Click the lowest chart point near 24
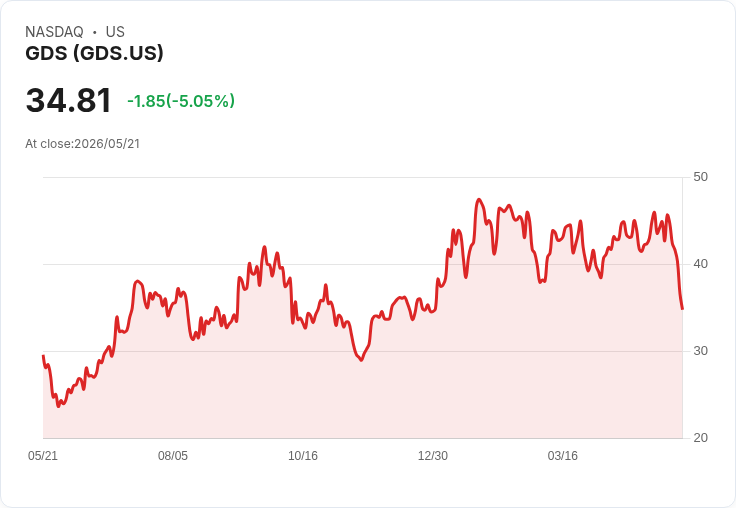The width and height of the screenshot is (736, 508). point(58,406)
